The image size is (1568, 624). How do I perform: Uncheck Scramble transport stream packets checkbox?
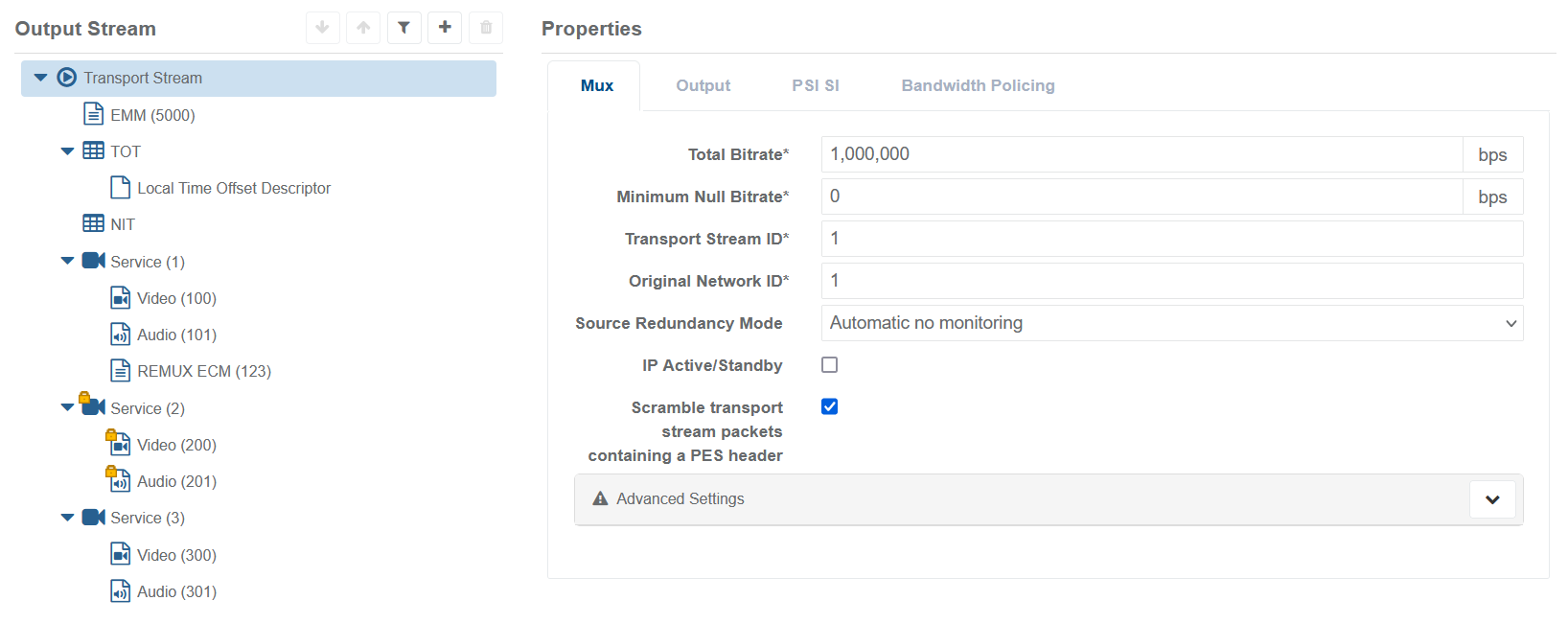(830, 406)
